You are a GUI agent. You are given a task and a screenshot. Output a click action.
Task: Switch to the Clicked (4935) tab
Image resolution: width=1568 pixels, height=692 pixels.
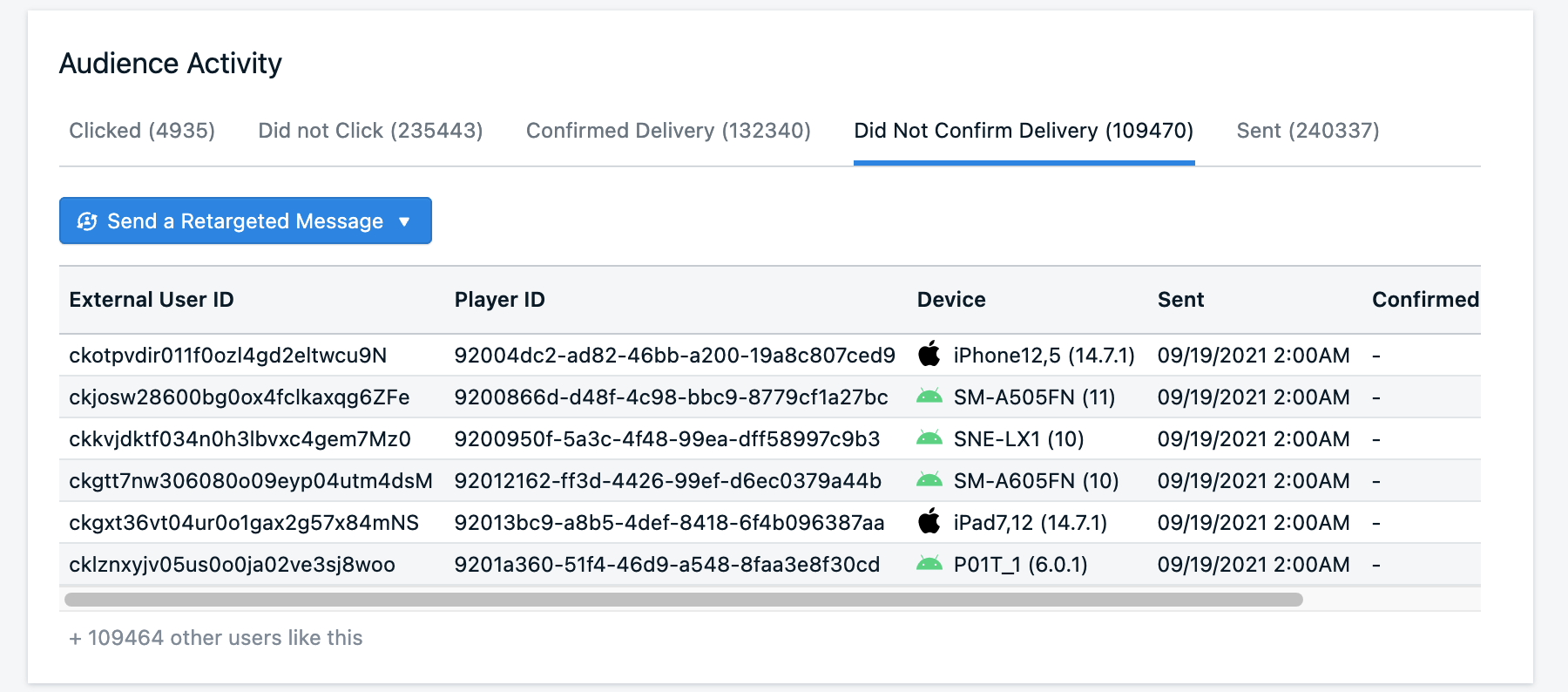(x=142, y=131)
